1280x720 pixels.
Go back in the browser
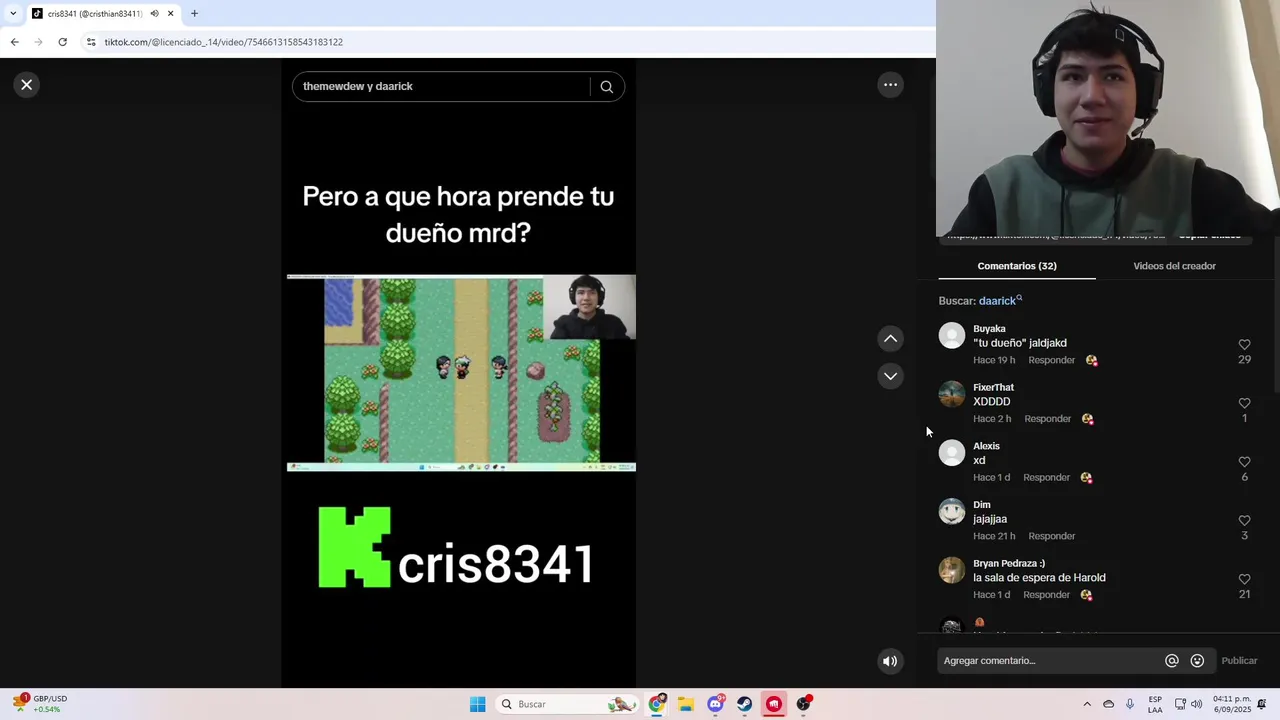(14, 42)
